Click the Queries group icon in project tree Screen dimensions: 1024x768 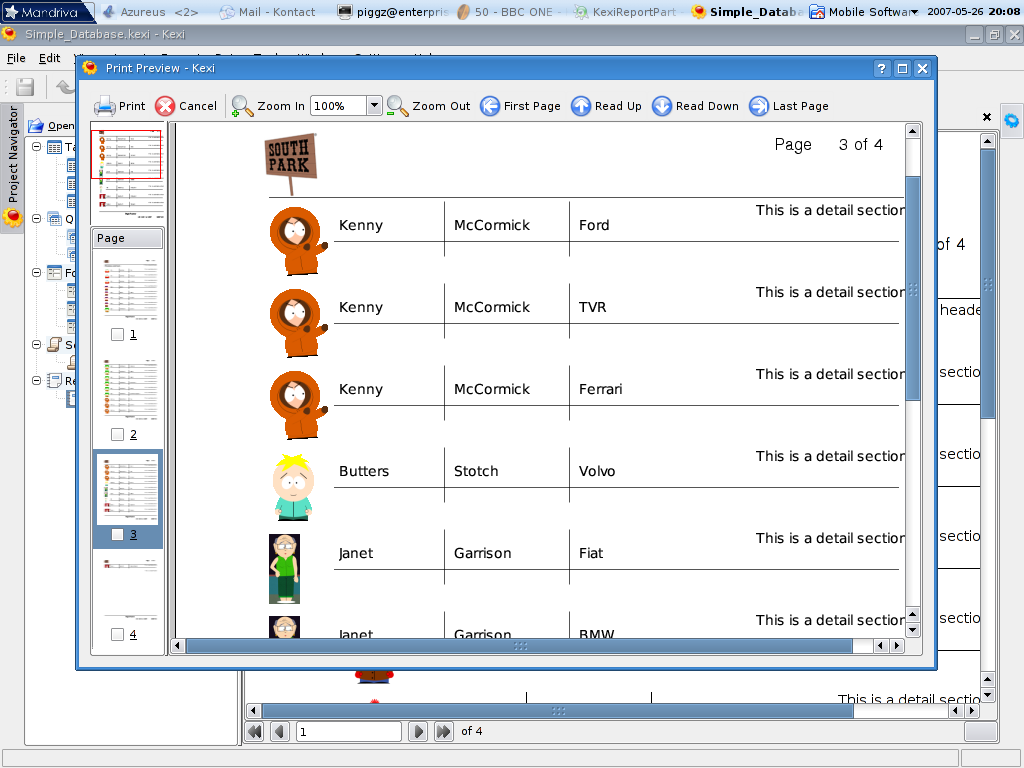[x=55, y=219]
